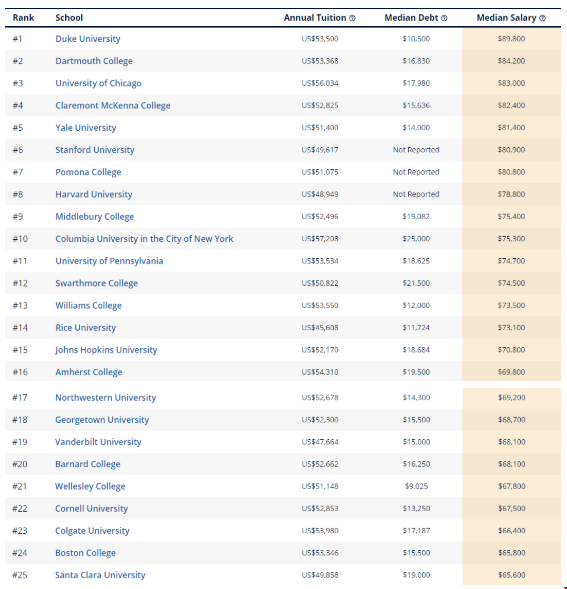Click the School column header
Viewport: 567px width, 589px height.
click(69, 18)
